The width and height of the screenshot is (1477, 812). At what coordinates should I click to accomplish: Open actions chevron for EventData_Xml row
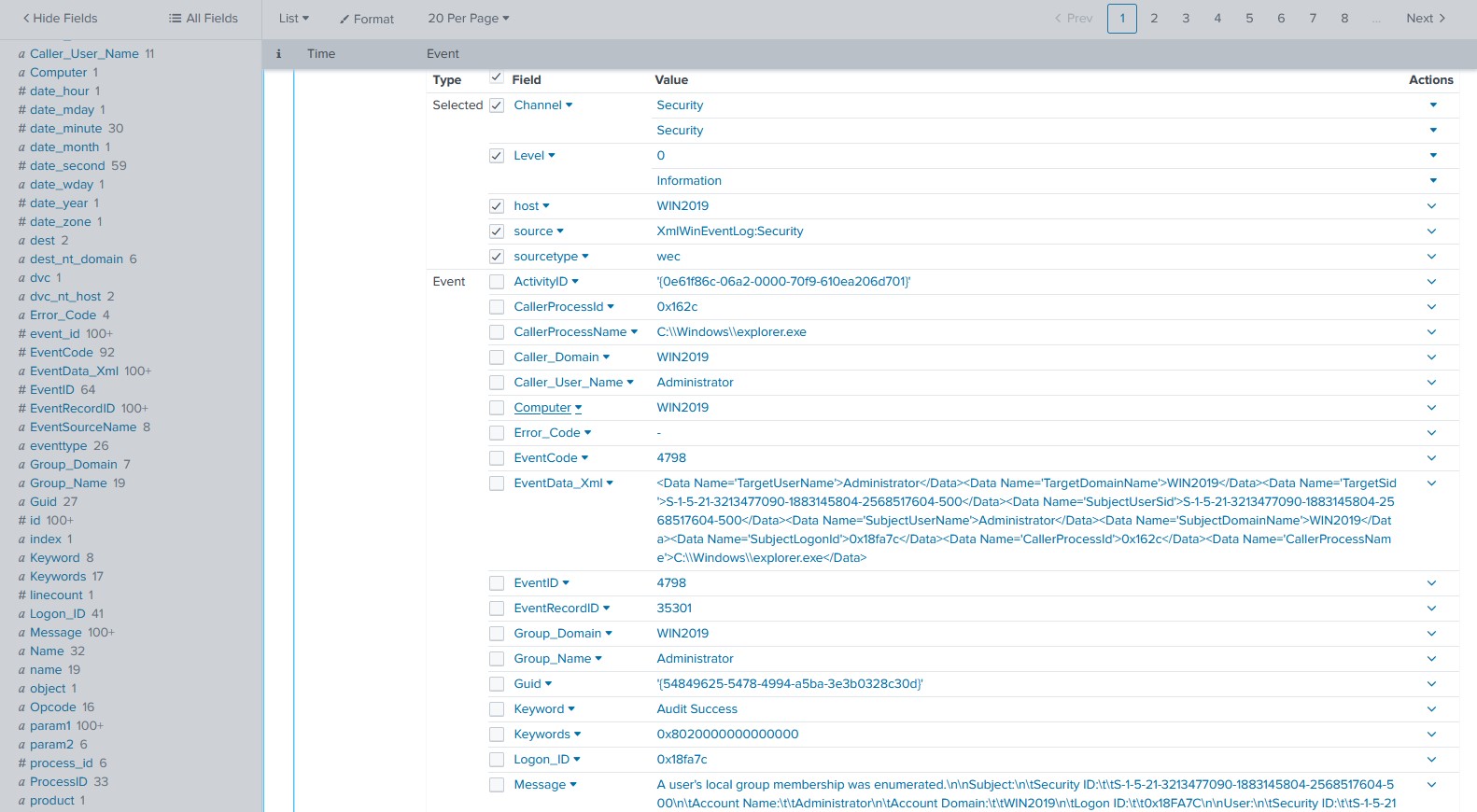[1432, 483]
